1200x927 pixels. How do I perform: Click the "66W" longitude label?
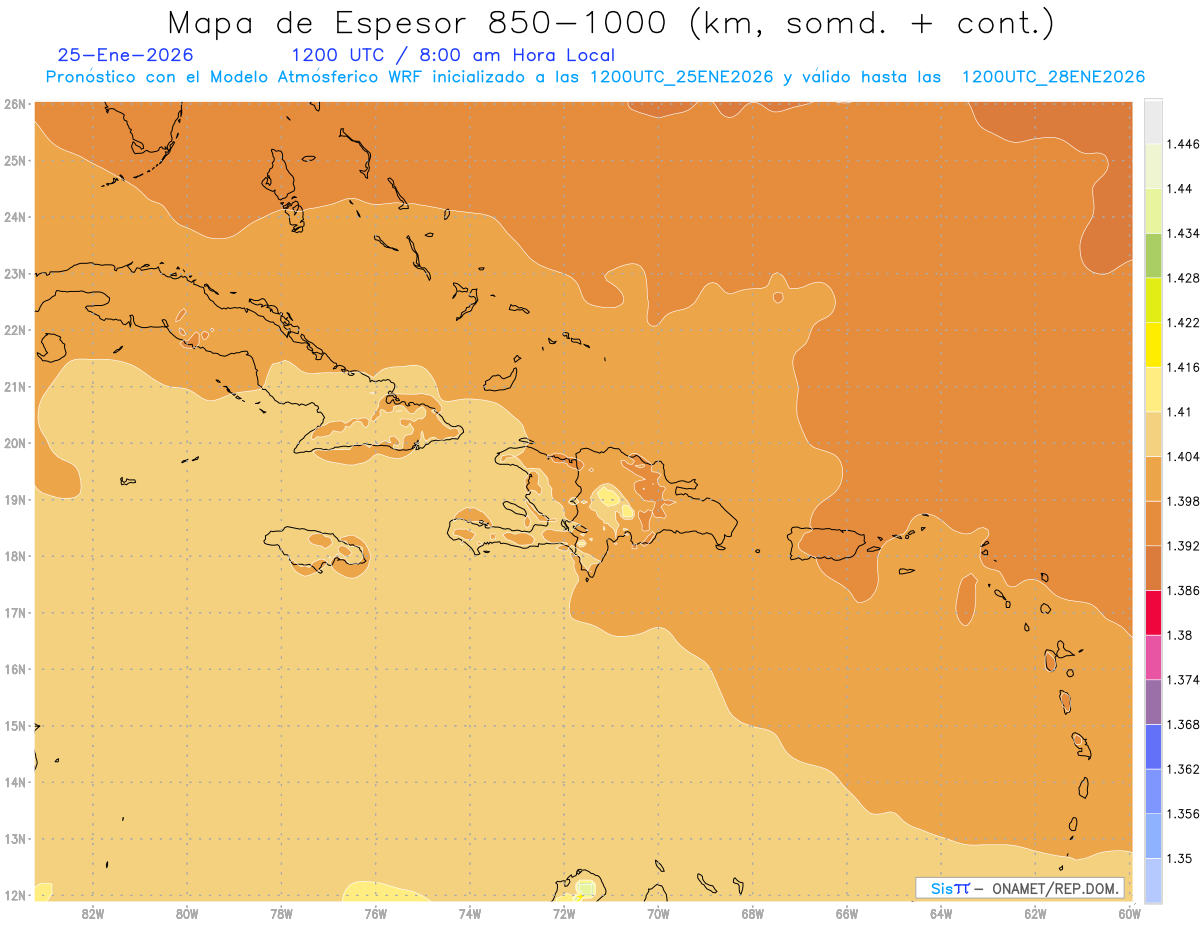coord(846,913)
